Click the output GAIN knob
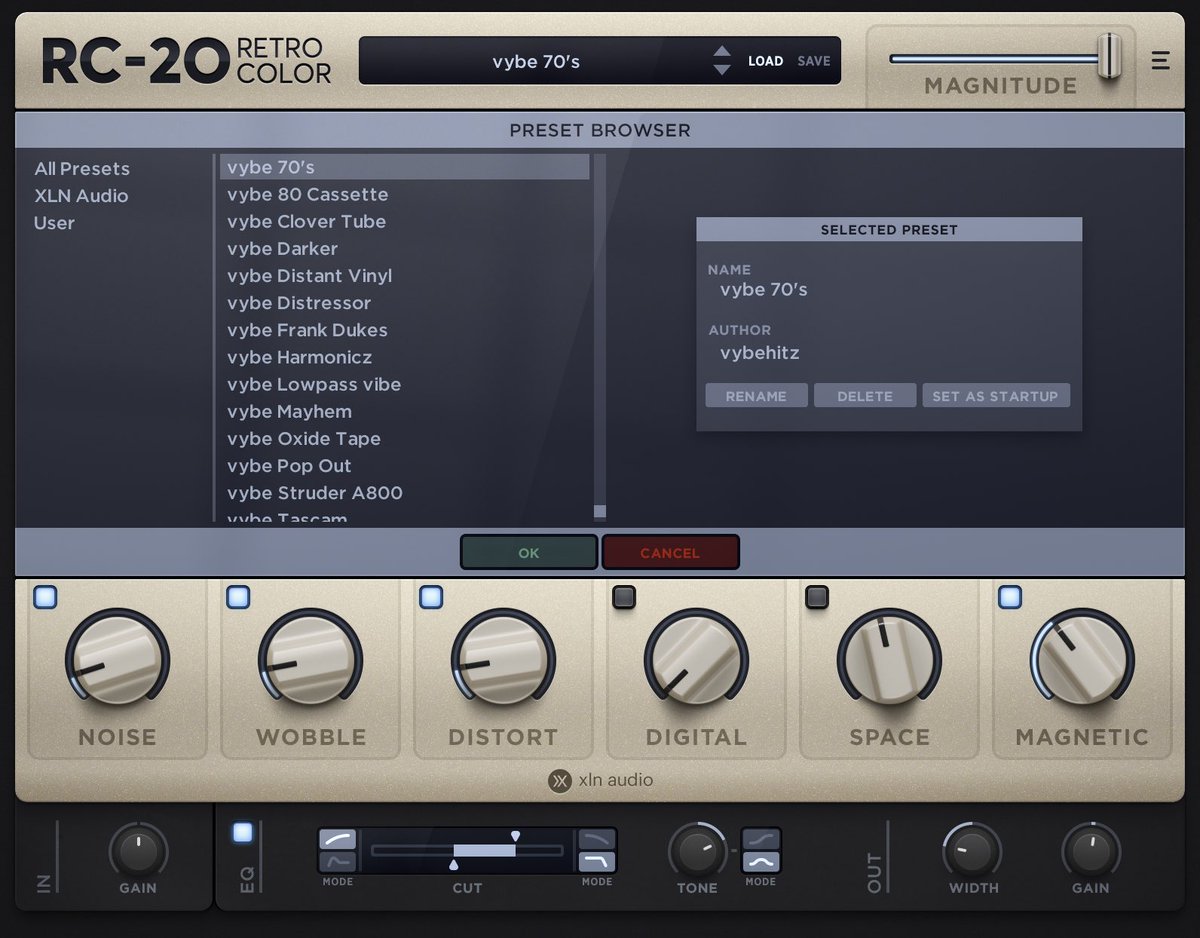This screenshot has height=938, width=1200. coord(1091,851)
